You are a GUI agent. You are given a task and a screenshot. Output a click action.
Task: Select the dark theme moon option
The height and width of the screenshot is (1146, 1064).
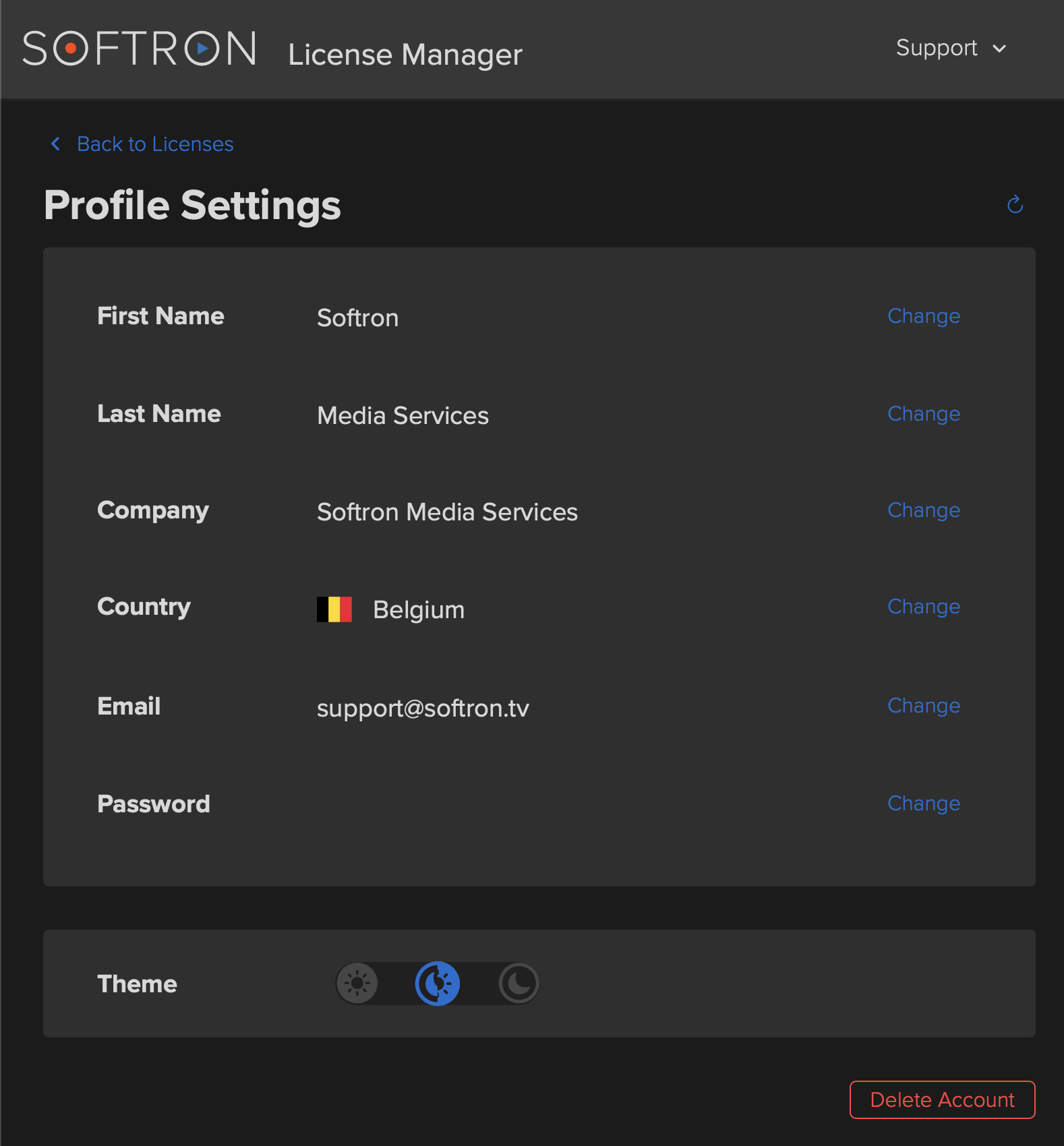519,984
